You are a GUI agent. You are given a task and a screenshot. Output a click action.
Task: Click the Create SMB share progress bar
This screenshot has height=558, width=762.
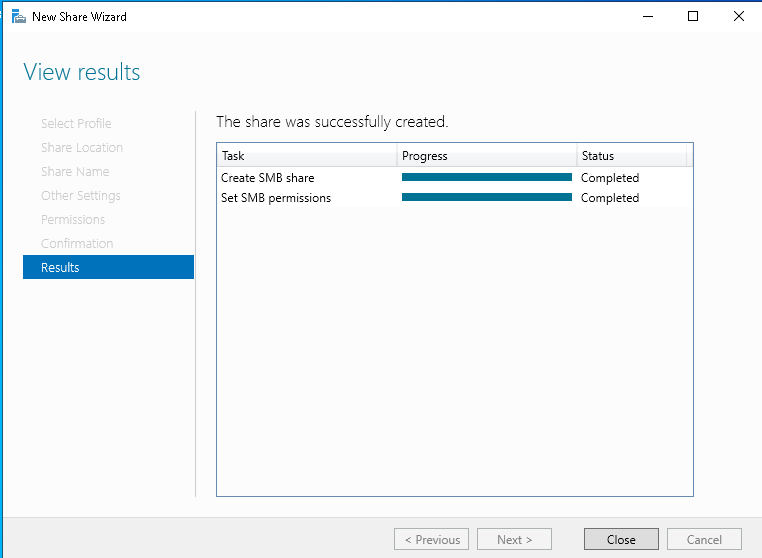pyautogui.click(x=487, y=177)
